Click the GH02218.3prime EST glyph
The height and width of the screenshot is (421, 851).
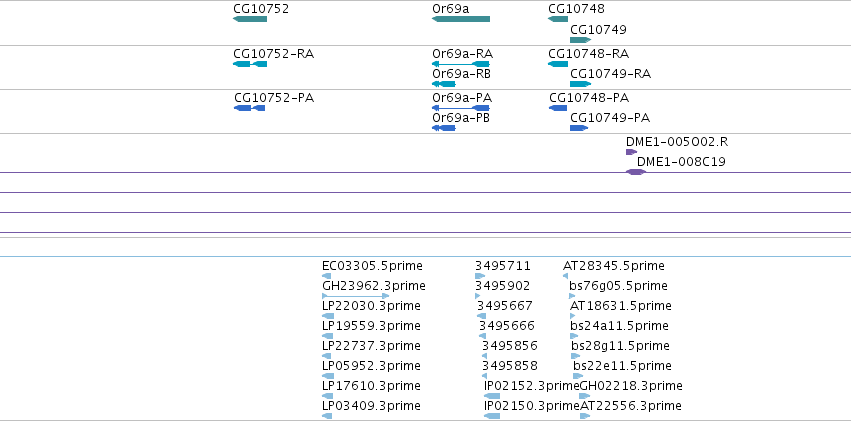pyautogui.click(x=585, y=396)
